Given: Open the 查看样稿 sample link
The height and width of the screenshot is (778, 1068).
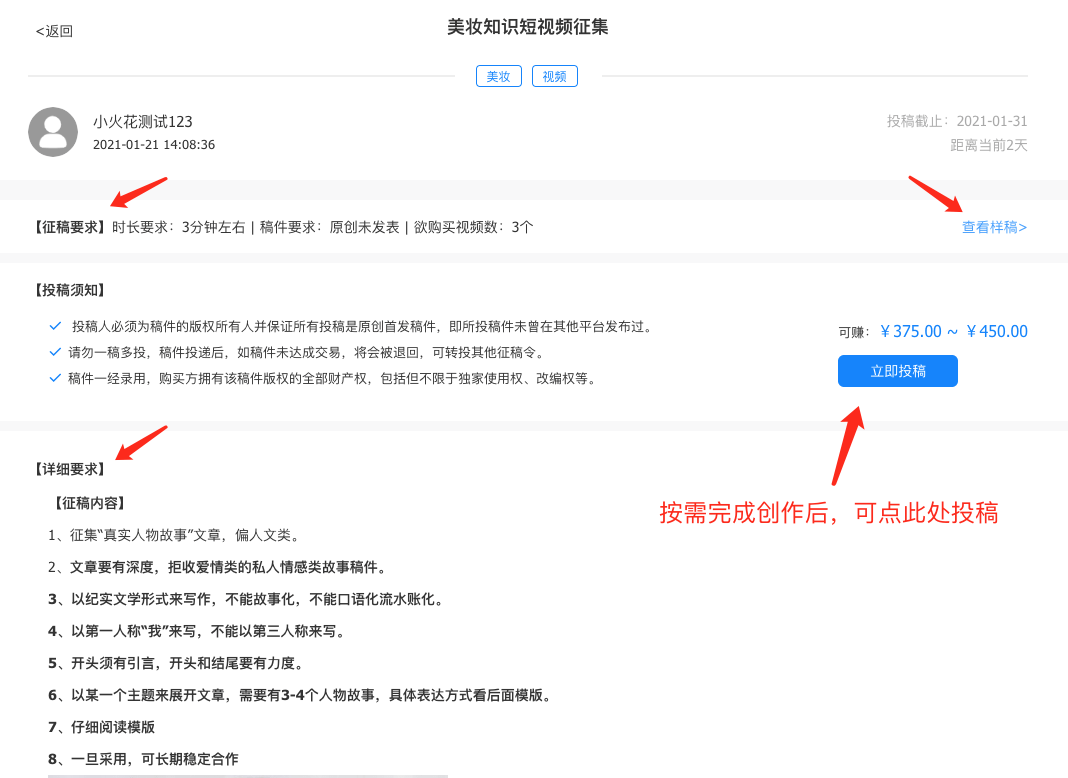Looking at the screenshot, I should 993,228.
